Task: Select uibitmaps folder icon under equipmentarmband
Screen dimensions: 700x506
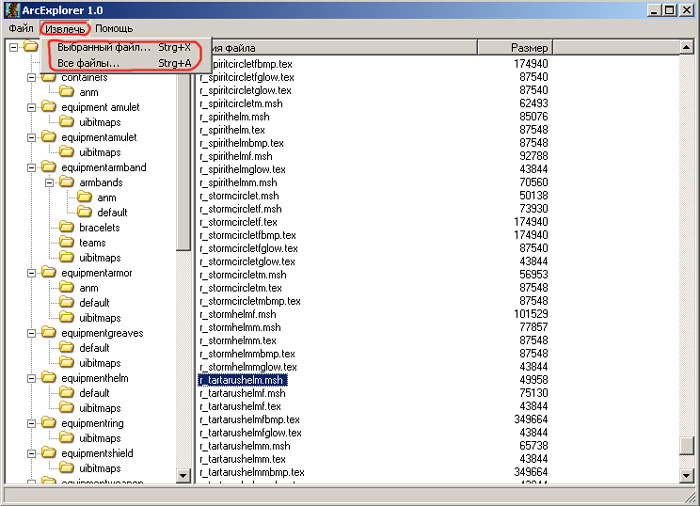Action: (x=67, y=257)
